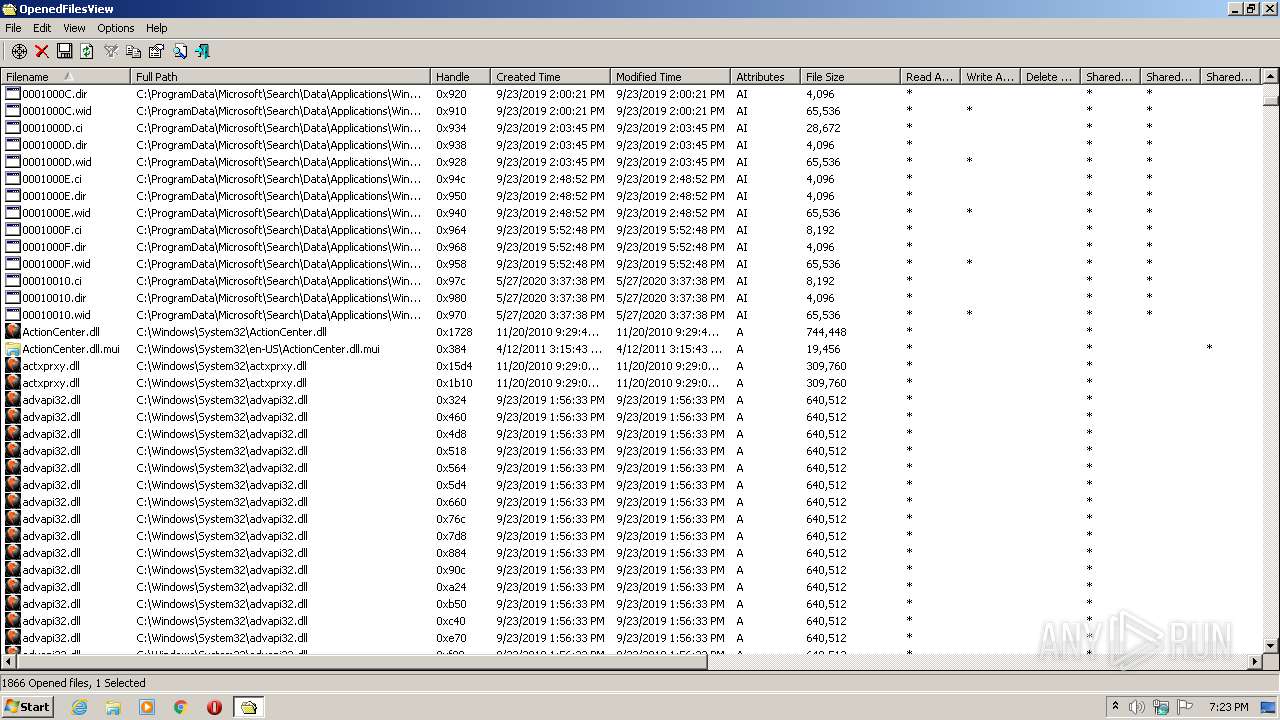This screenshot has width=1280, height=720.
Task: Launch Opera browser from taskbar
Action: 214,707
